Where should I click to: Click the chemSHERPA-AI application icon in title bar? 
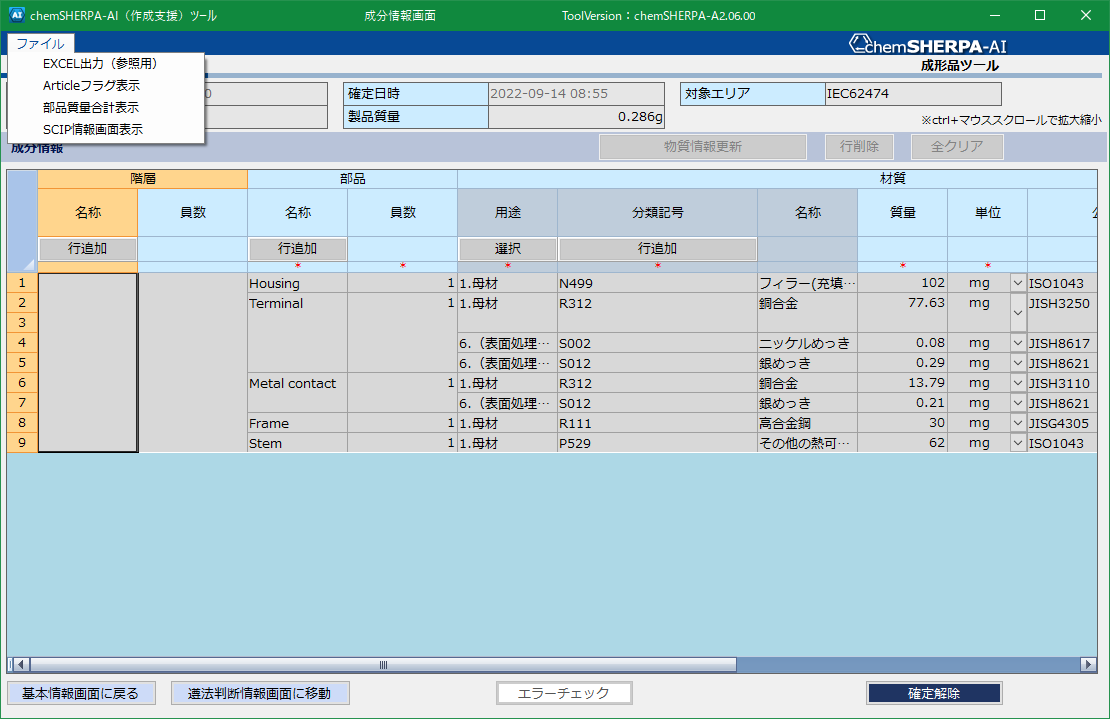[x=17, y=15]
